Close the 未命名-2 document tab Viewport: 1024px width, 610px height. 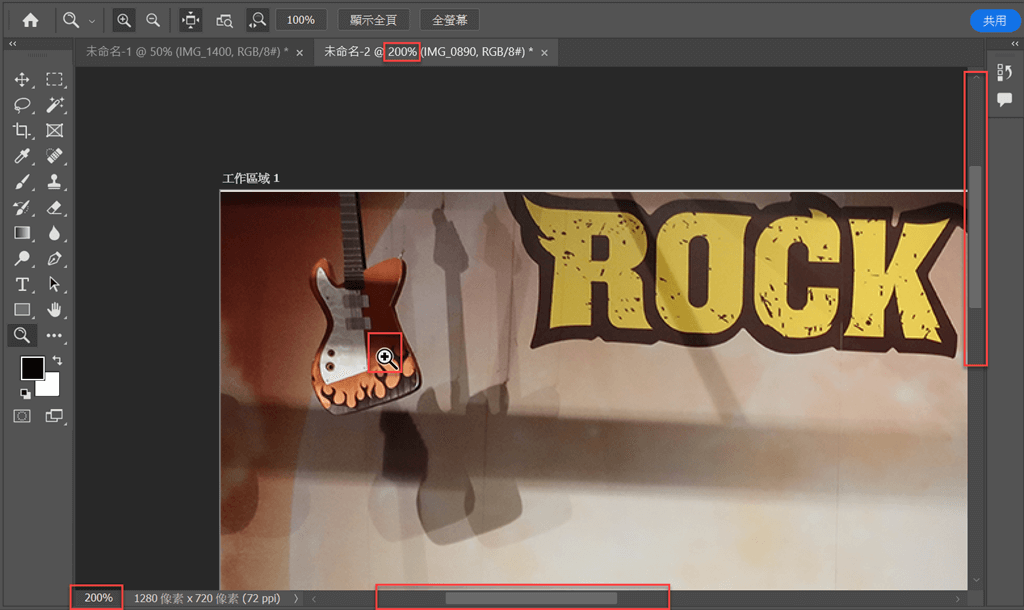pyautogui.click(x=544, y=53)
